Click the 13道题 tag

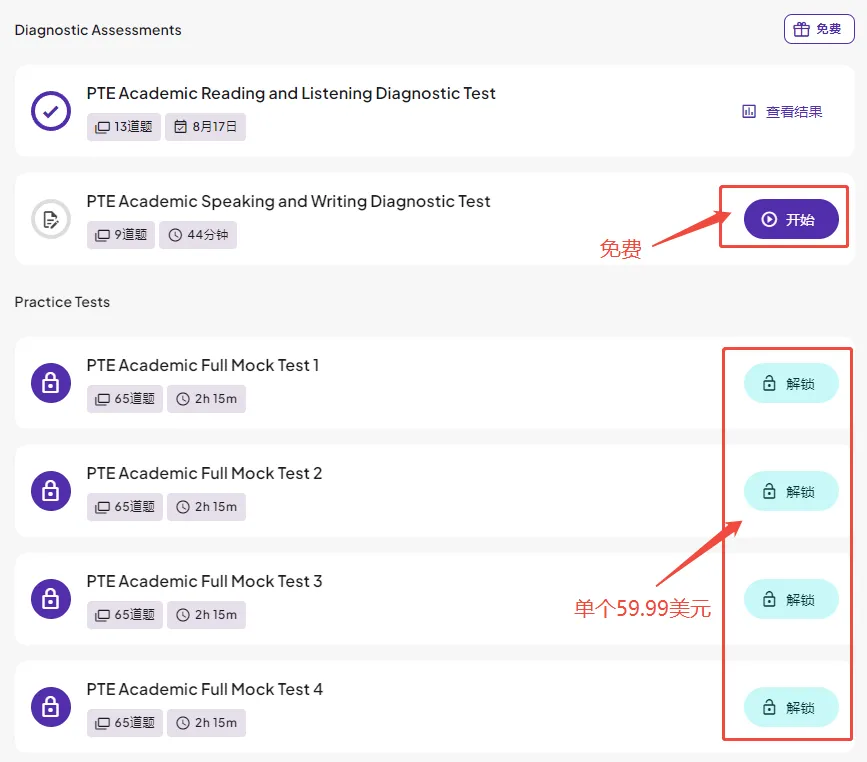click(x=124, y=127)
